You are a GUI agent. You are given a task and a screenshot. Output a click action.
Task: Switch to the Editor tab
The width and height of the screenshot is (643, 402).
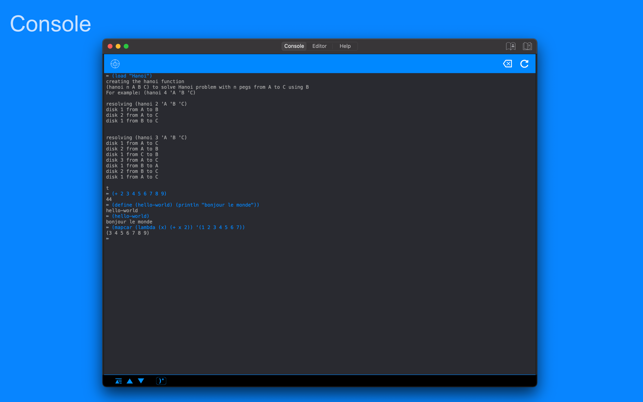(319, 46)
